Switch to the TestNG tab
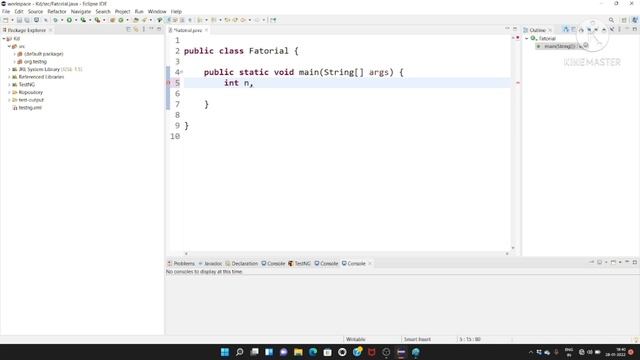The image size is (640, 360). 300,264
